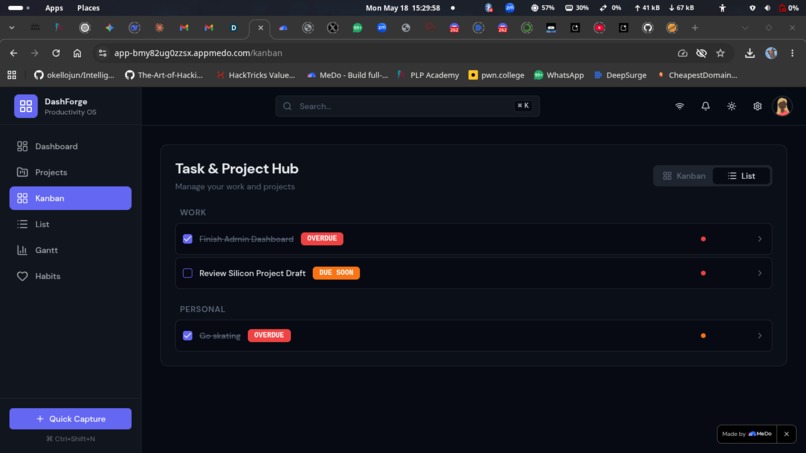Open the Apps menu in top panel

54,8
